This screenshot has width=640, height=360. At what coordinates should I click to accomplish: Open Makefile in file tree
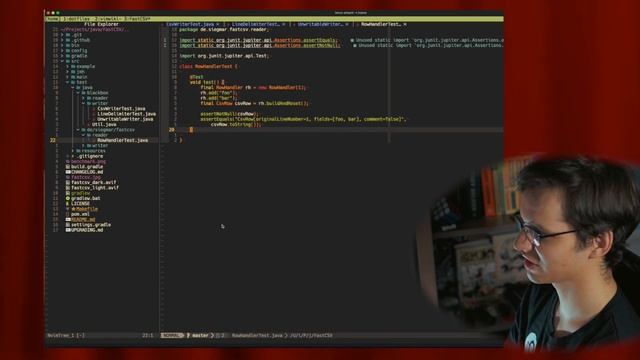pyautogui.click(x=87, y=209)
